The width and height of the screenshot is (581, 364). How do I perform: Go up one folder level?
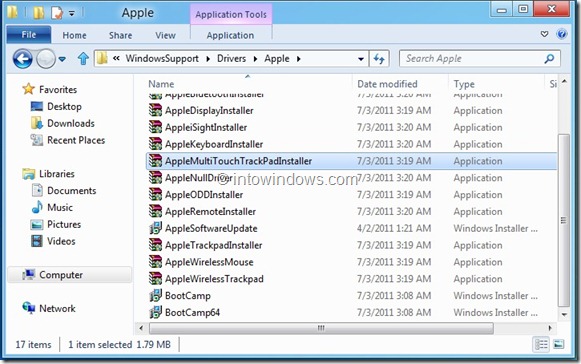click(83, 59)
